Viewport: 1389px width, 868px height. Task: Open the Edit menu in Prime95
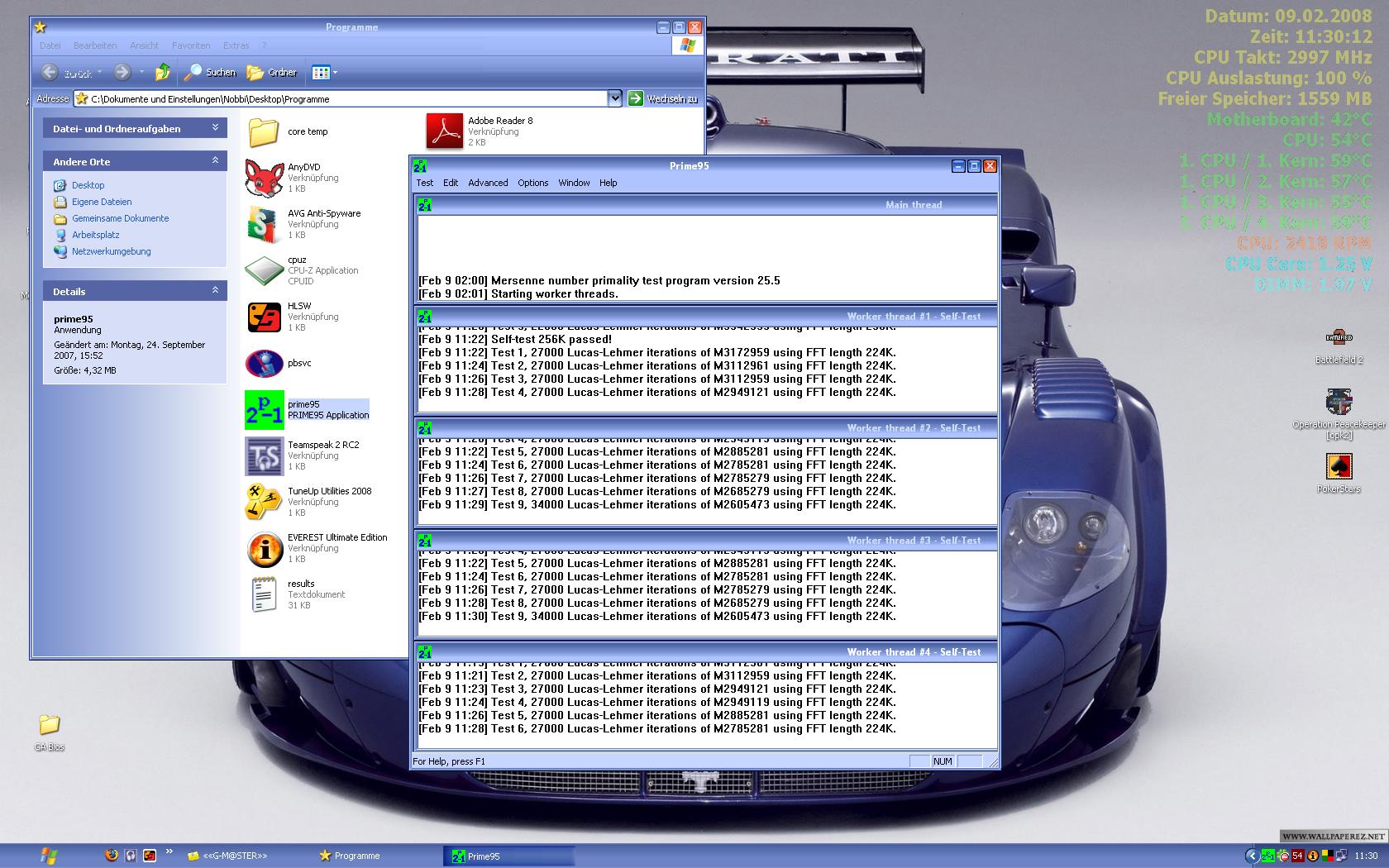[x=451, y=183]
